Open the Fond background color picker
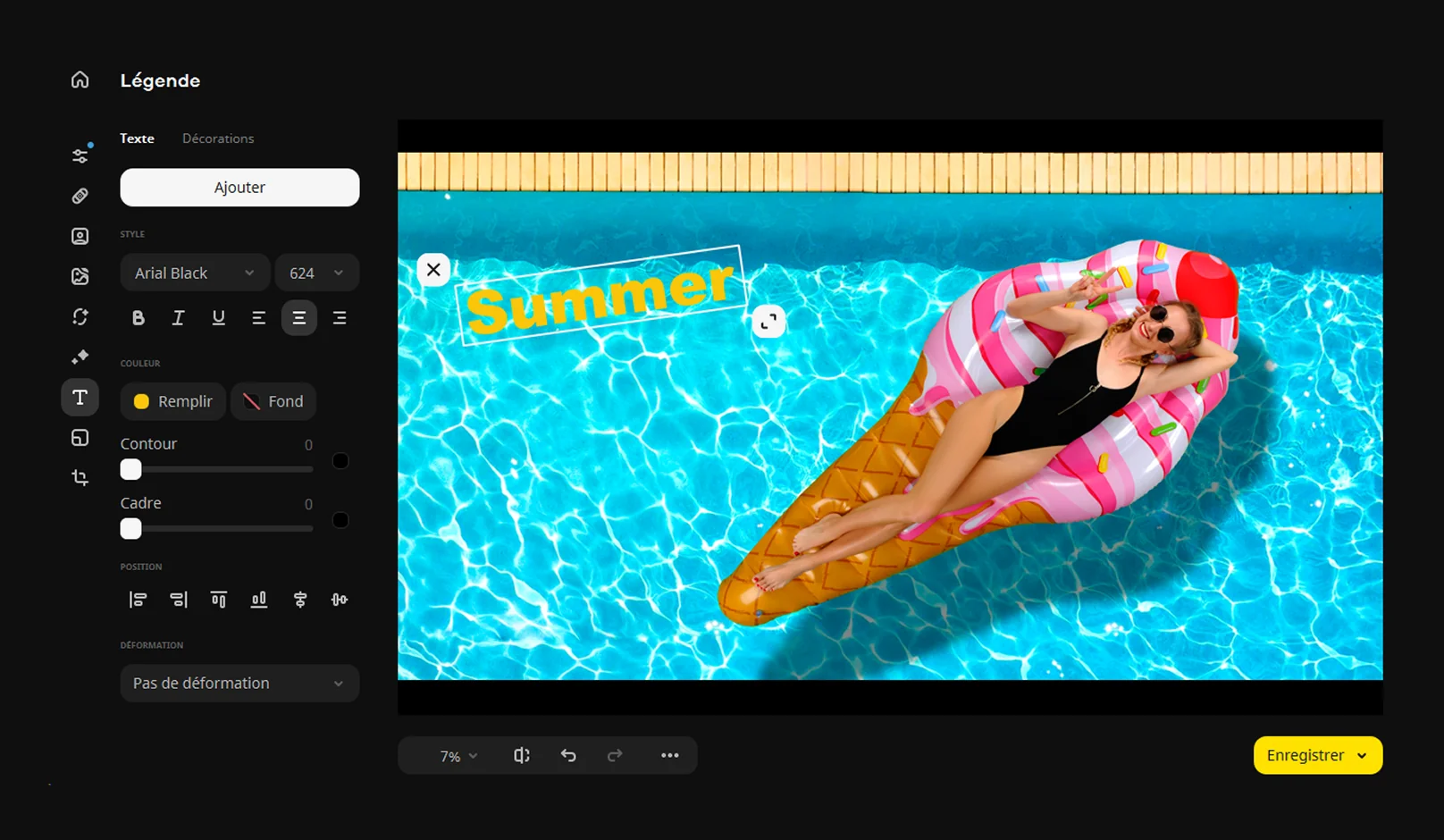The width and height of the screenshot is (1444, 840). tap(273, 402)
